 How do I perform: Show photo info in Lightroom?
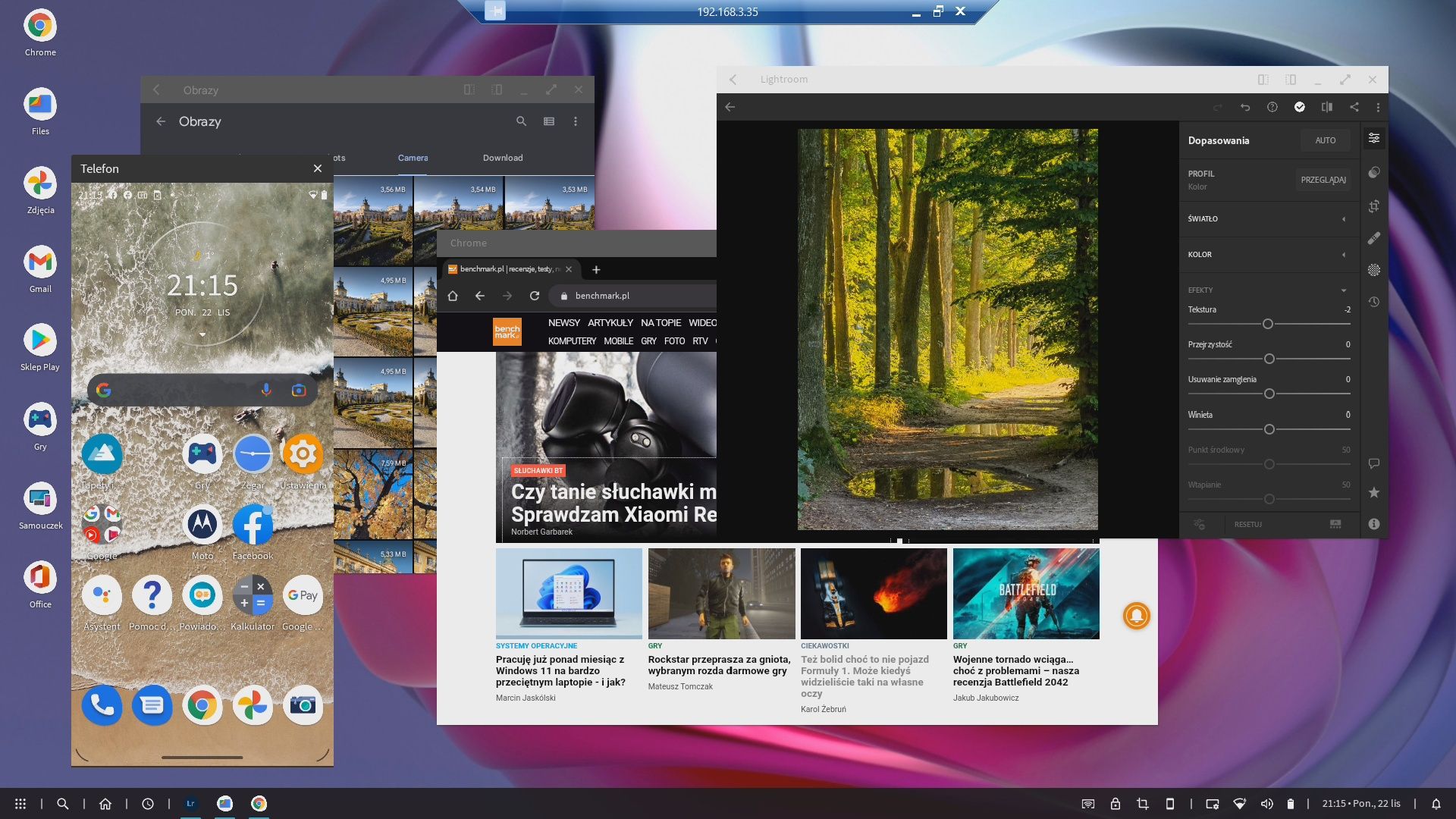pyautogui.click(x=1373, y=524)
